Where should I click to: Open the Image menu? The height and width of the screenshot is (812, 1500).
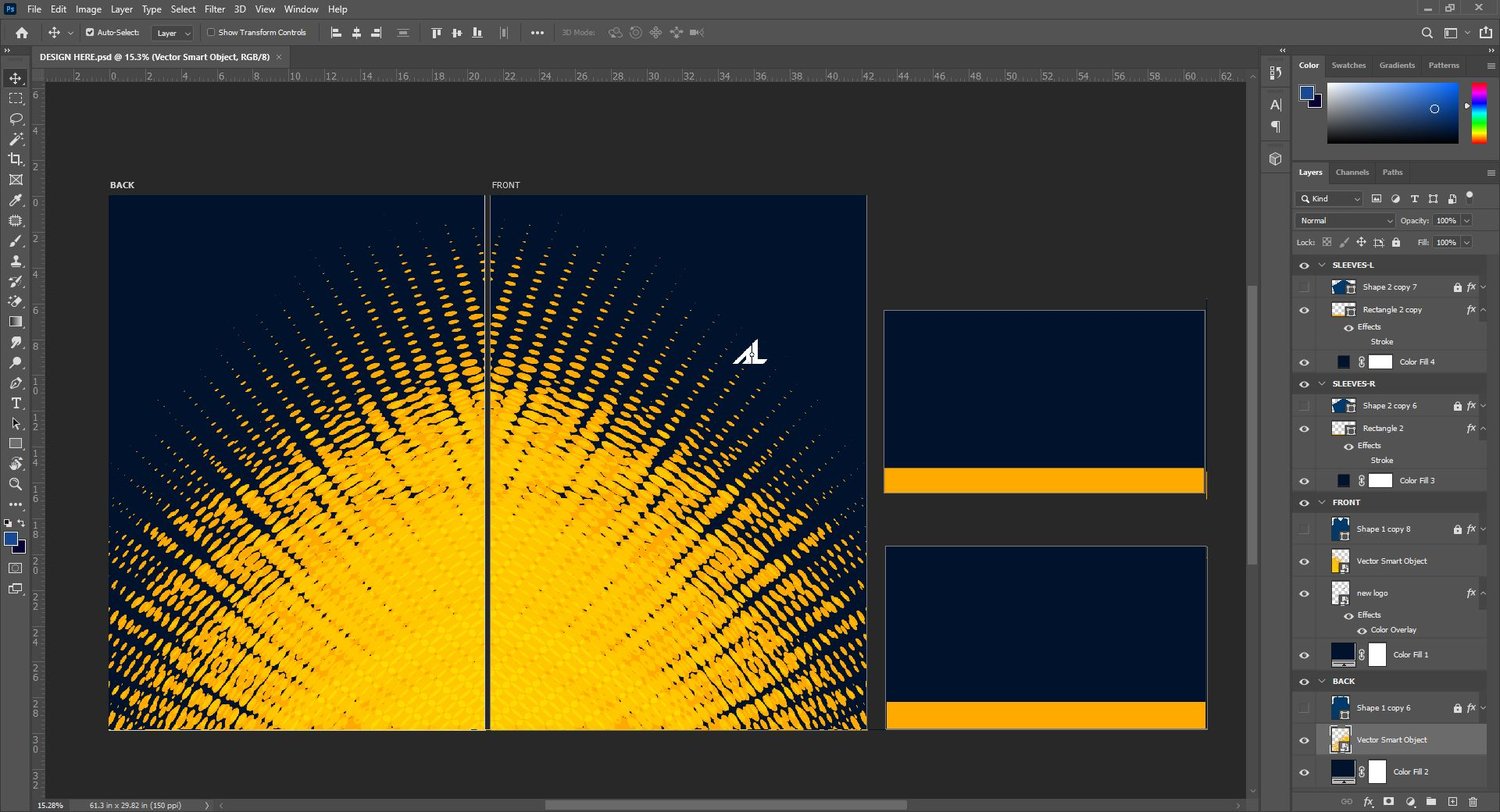[x=88, y=9]
